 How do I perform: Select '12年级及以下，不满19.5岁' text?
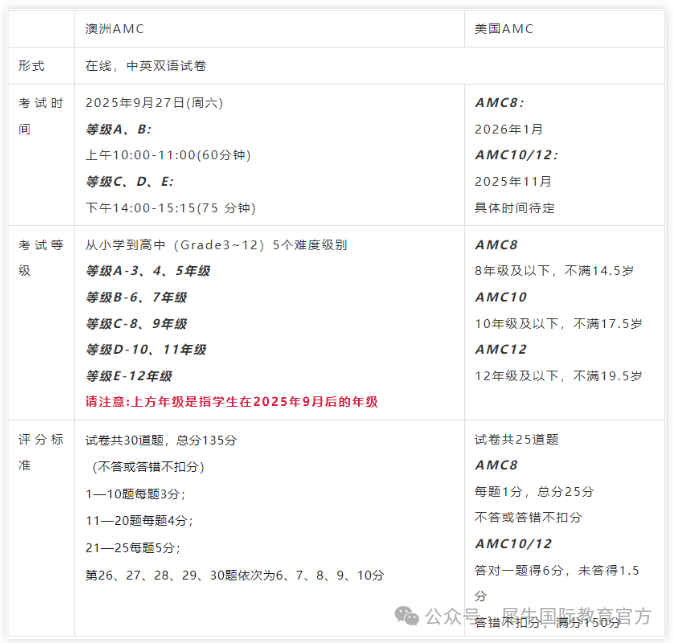click(x=558, y=376)
